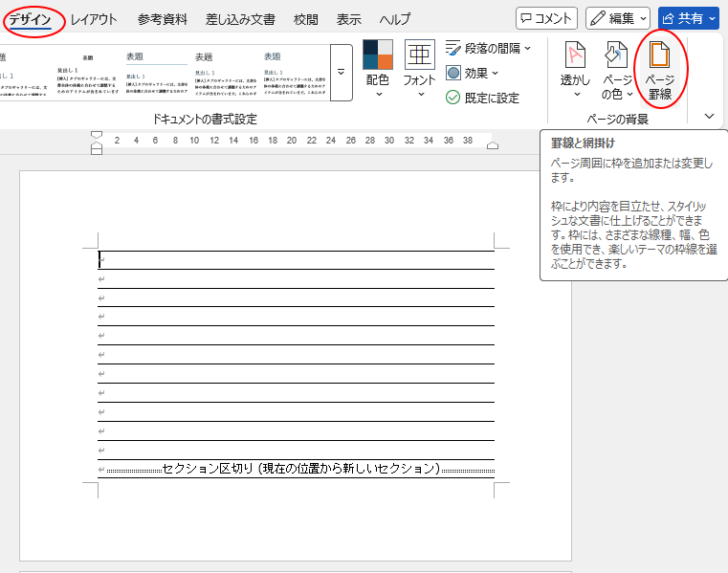The width and height of the screenshot is (728, 573).
Task: Open the 表示 tab
Action: pyautogui.click(x=349, y=20)
